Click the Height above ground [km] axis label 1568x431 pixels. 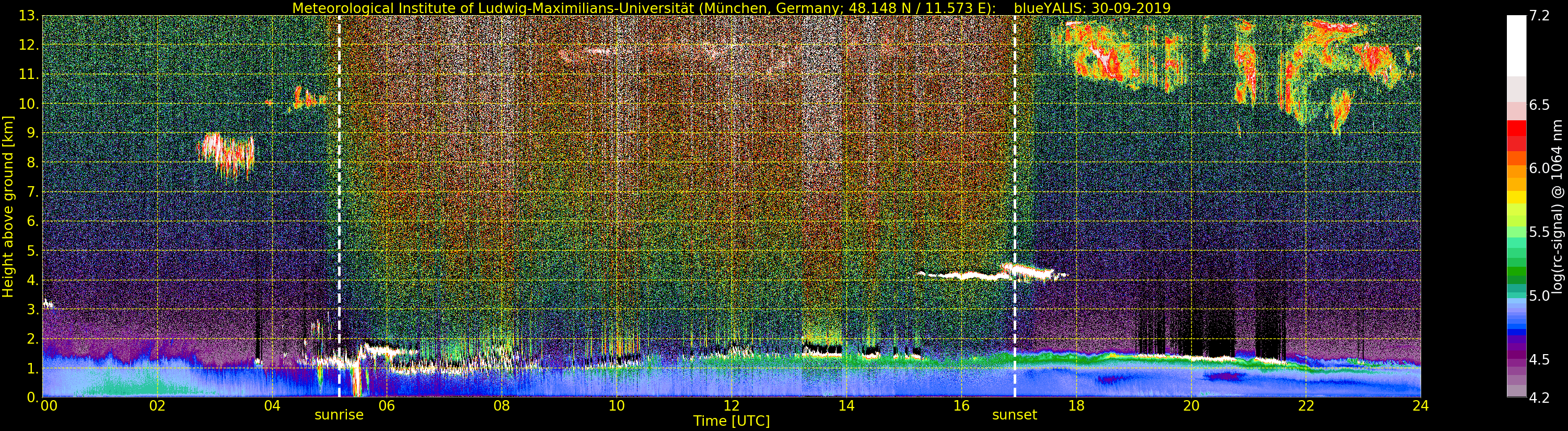[8, 206]
